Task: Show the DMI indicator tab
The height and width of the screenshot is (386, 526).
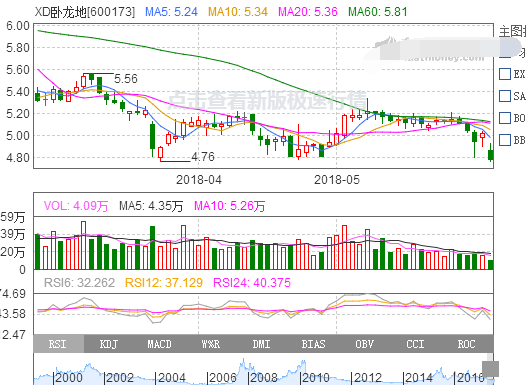Action: pos(262,344)
